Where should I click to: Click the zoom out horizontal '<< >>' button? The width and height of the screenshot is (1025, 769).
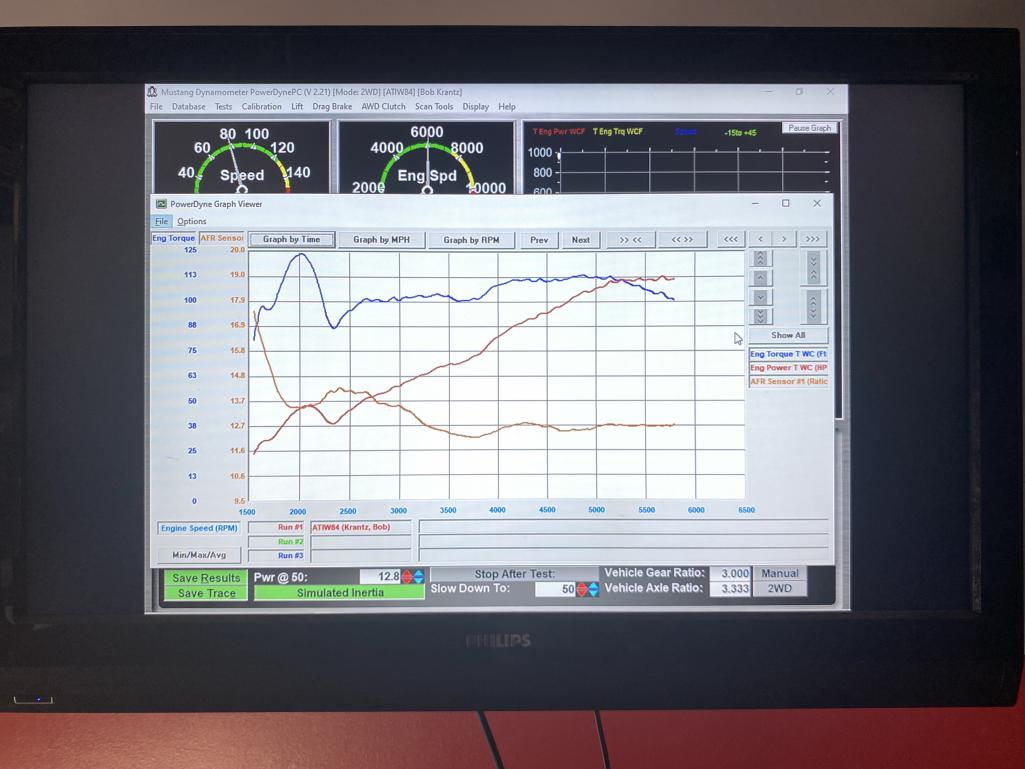682,240
